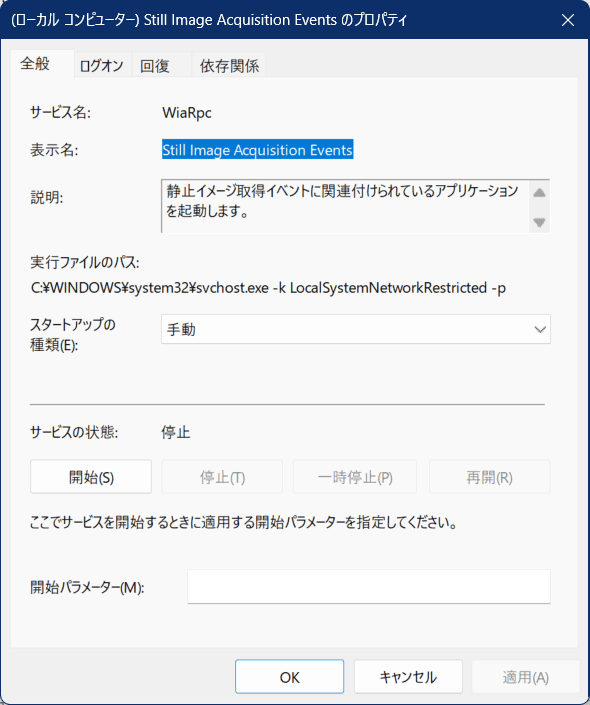Screen dimensions: 590x705
Task: Click the 停止 service status value
Action: 176,432
